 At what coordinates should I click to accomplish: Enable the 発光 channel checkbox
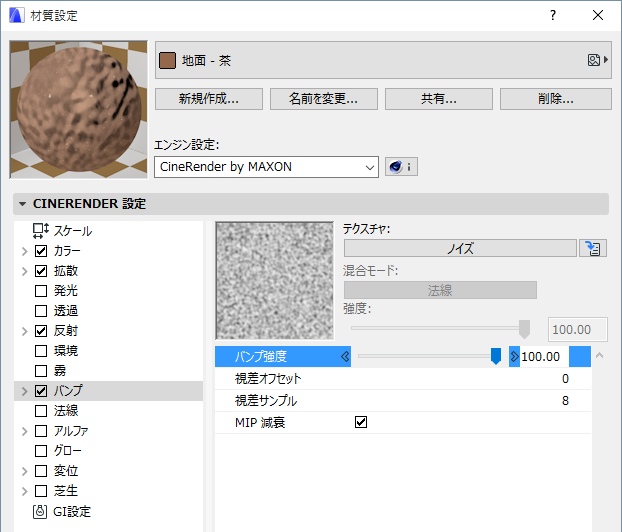[41, 291]
